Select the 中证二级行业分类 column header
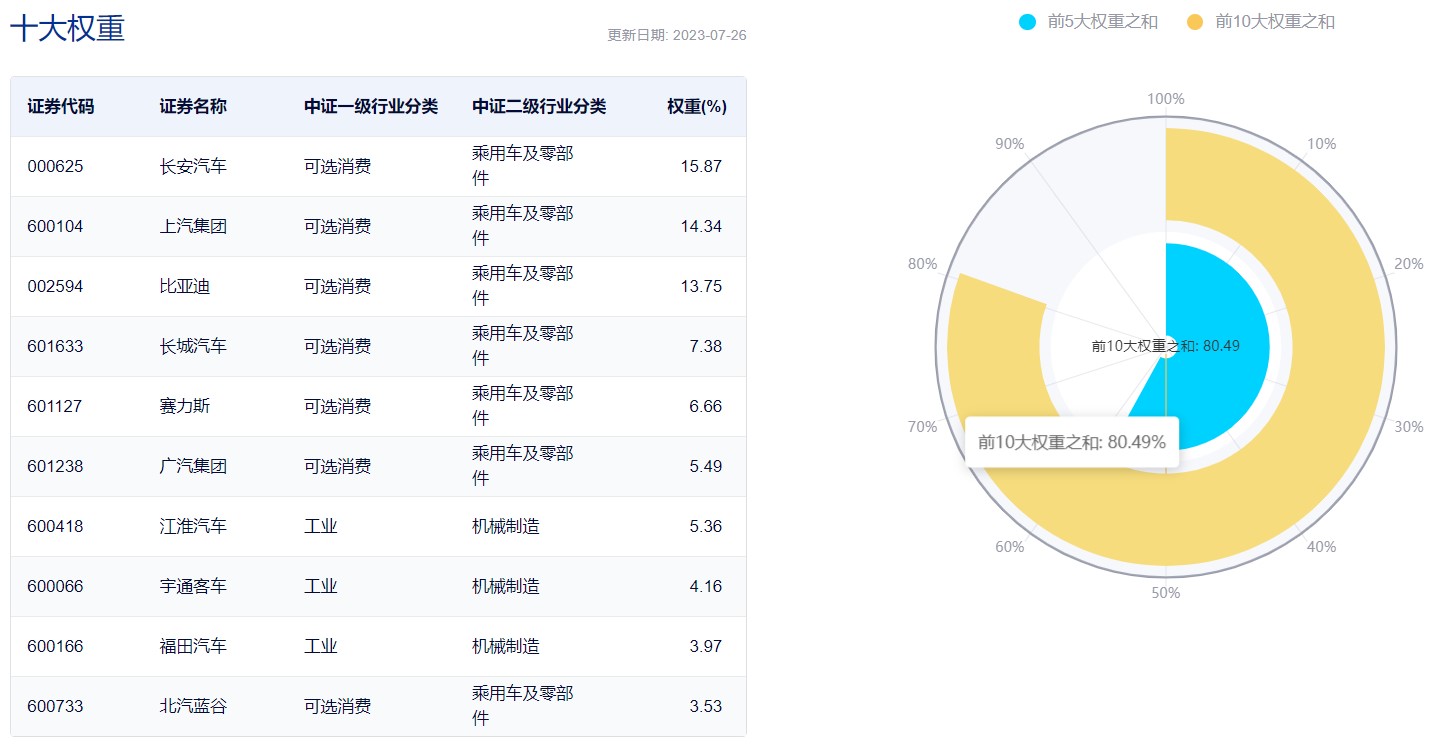 pos(539,107)
